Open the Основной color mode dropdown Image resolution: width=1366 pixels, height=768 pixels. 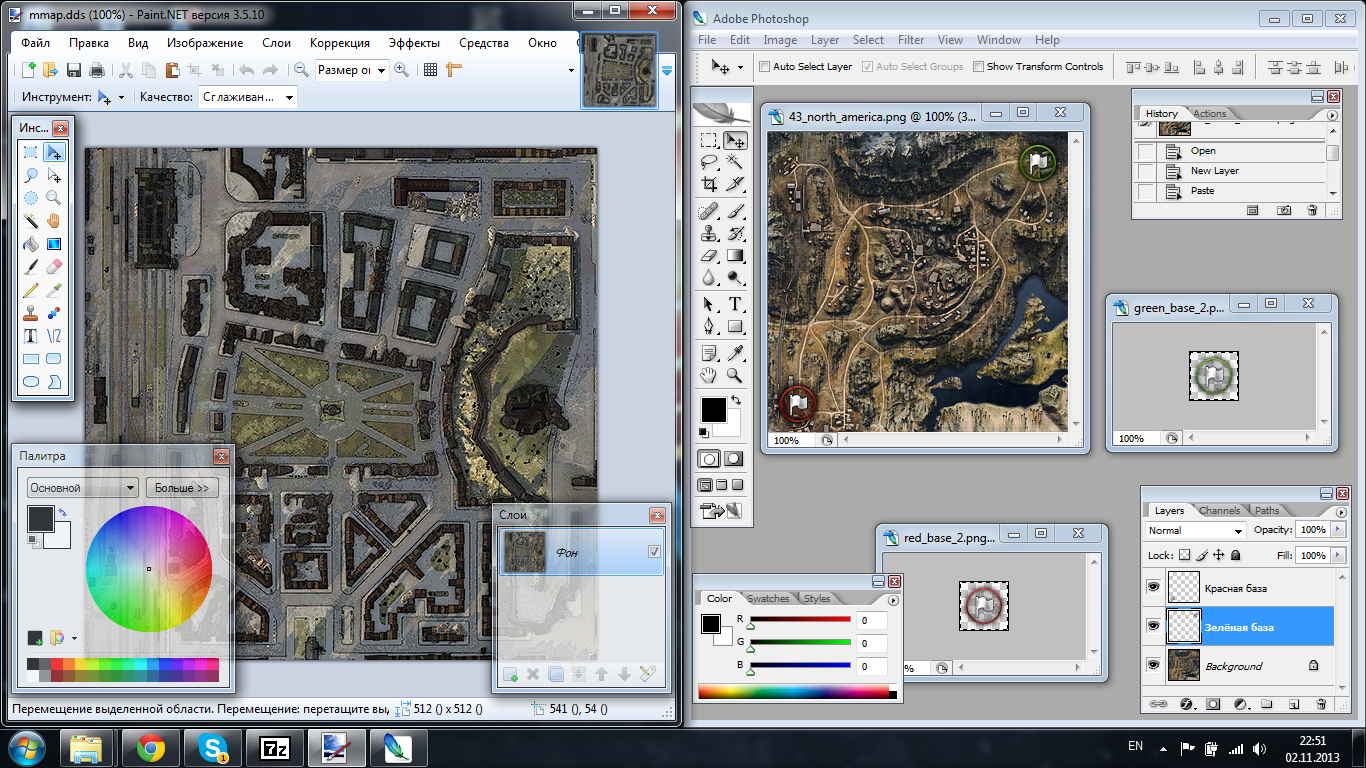(82, 488)
